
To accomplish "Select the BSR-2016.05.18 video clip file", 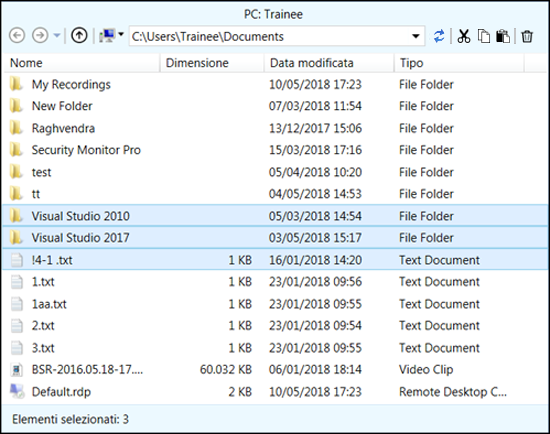I will 275,369.
